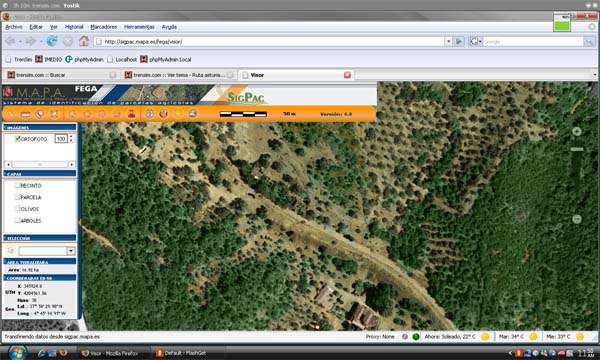Screen dimensions: 600x360
Task: Toggle the ORTOFOTO checkbox
Action: coord(17,138)
